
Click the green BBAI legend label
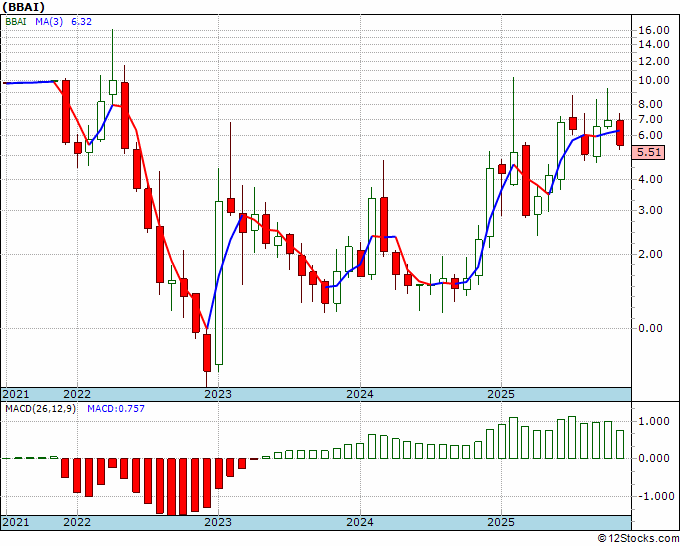(16, 22)
